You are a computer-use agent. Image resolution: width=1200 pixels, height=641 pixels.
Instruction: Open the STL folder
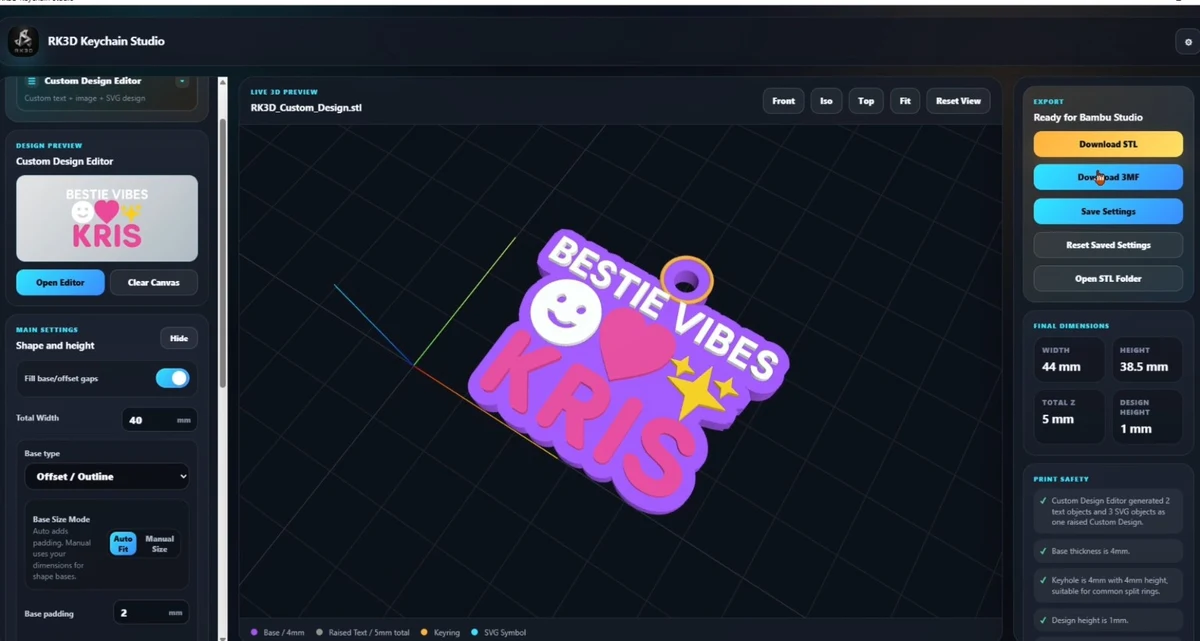tap(1108, 278)
